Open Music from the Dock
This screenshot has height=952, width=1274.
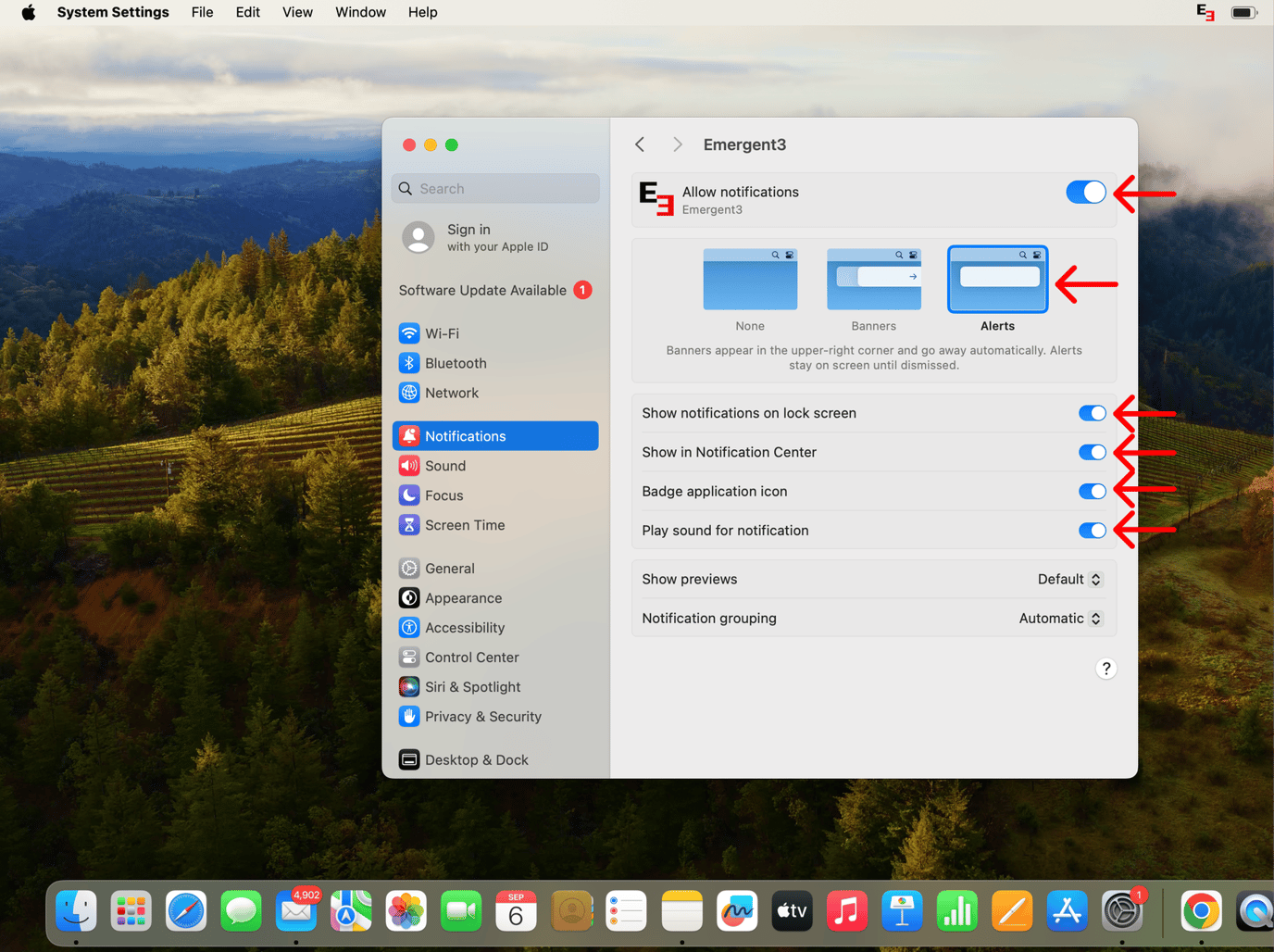847,911
